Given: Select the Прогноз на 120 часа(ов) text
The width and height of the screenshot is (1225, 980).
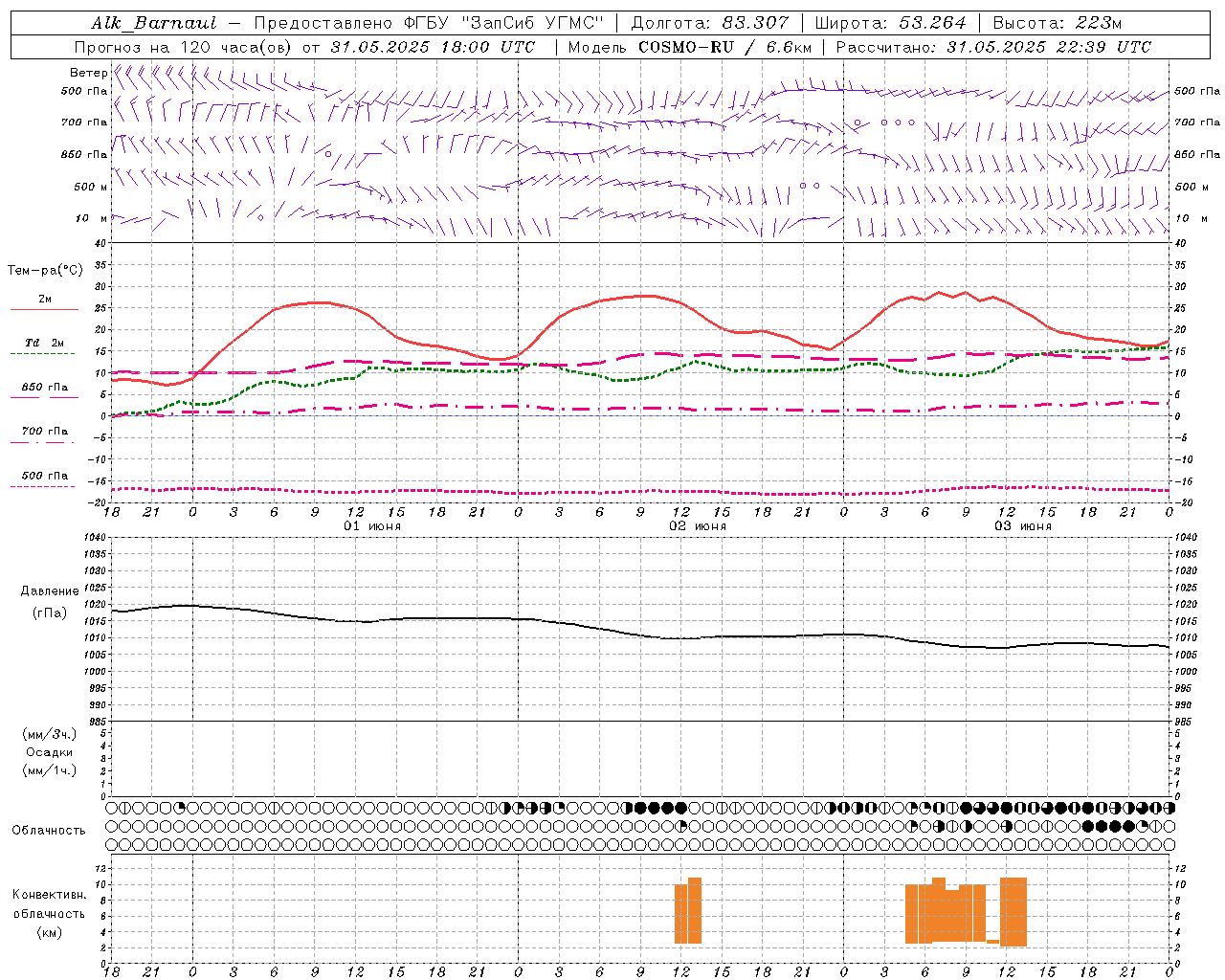Looking at the screenshot, I should click(185, 47).
